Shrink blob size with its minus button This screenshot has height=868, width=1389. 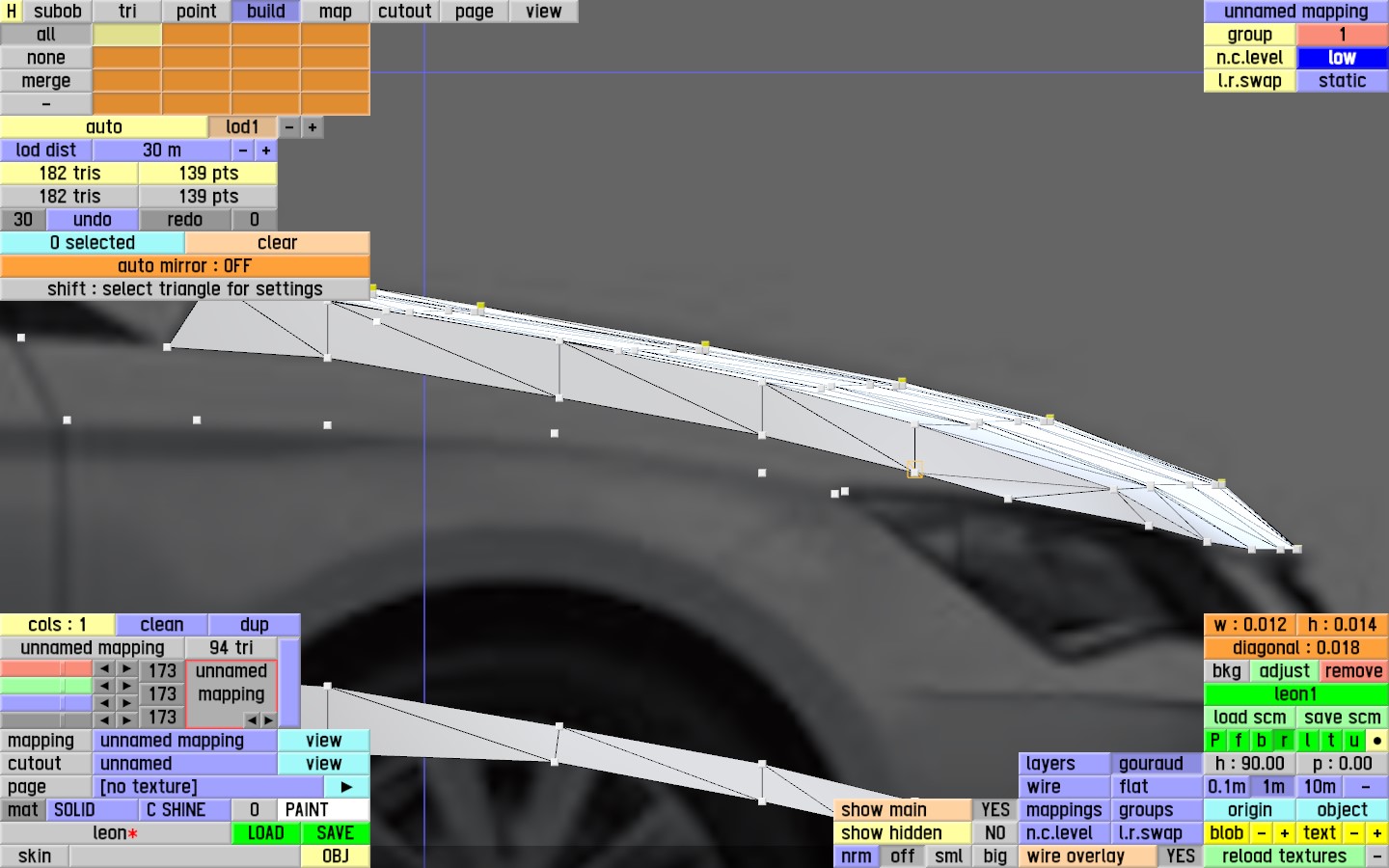coord(1262,833)
